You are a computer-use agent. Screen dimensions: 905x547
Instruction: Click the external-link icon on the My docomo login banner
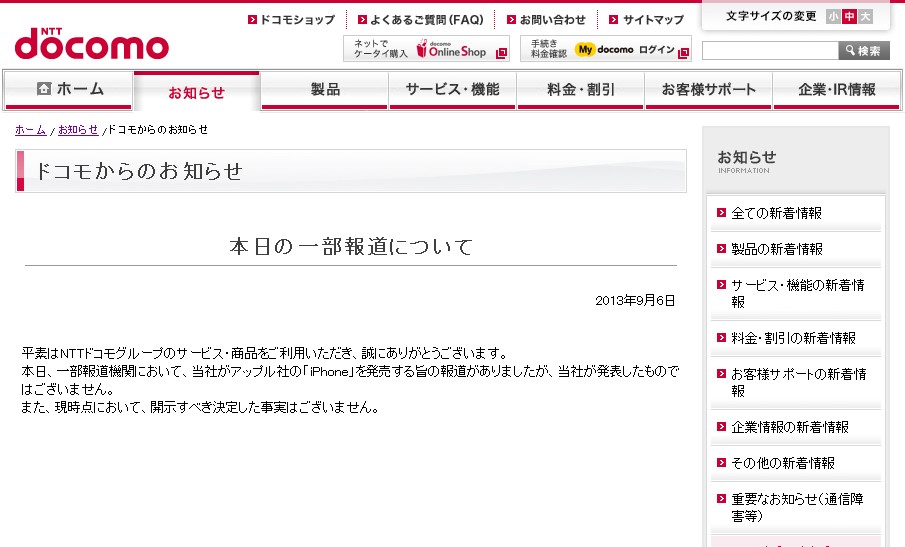683,53
